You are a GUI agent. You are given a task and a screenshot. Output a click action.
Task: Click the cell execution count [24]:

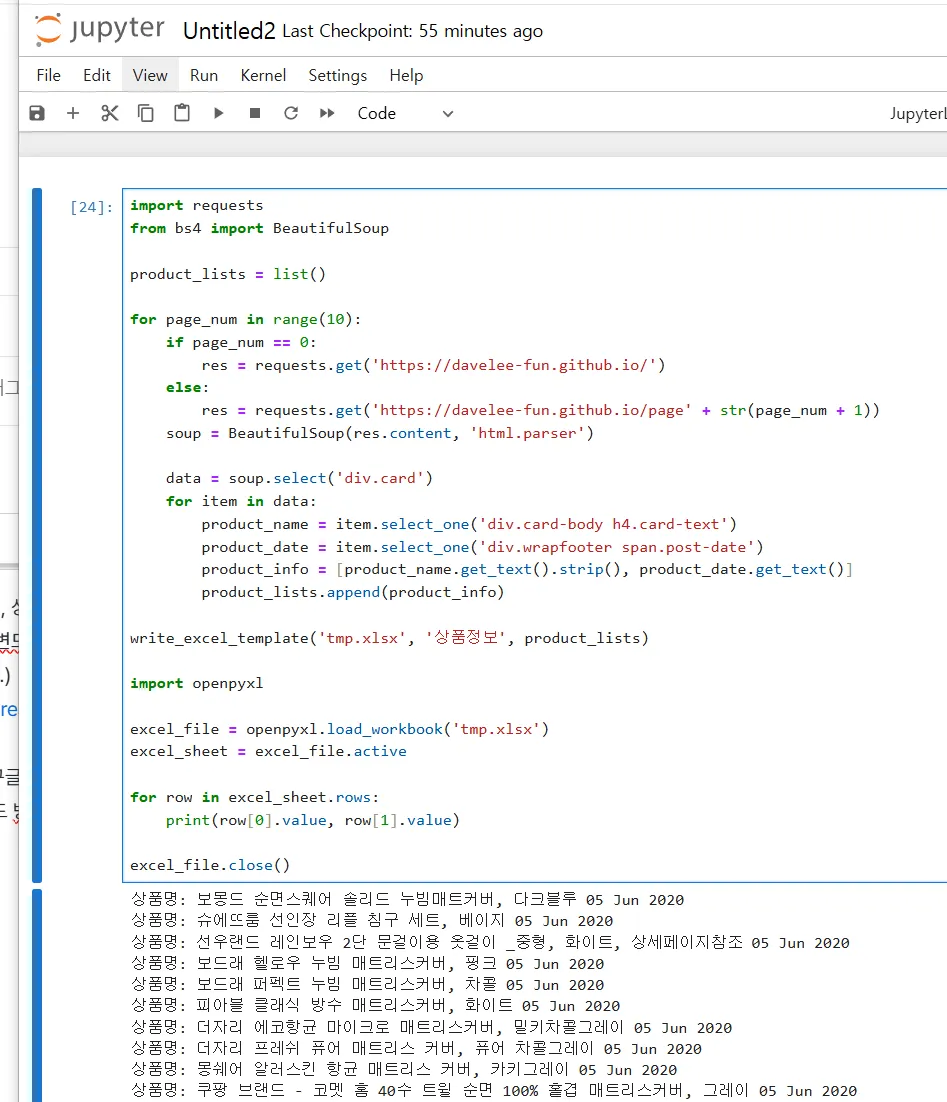pos(91,207)
